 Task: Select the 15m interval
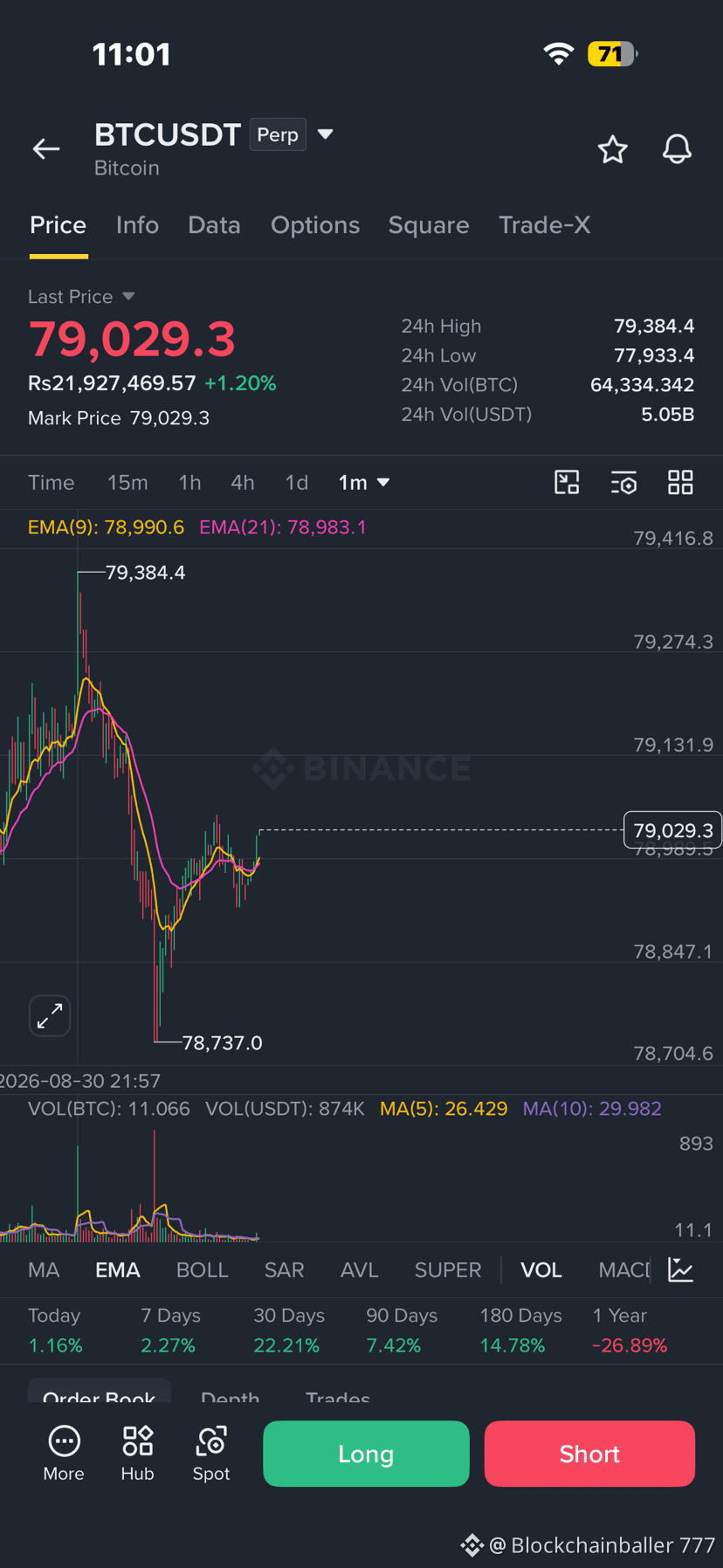[127, 482]
